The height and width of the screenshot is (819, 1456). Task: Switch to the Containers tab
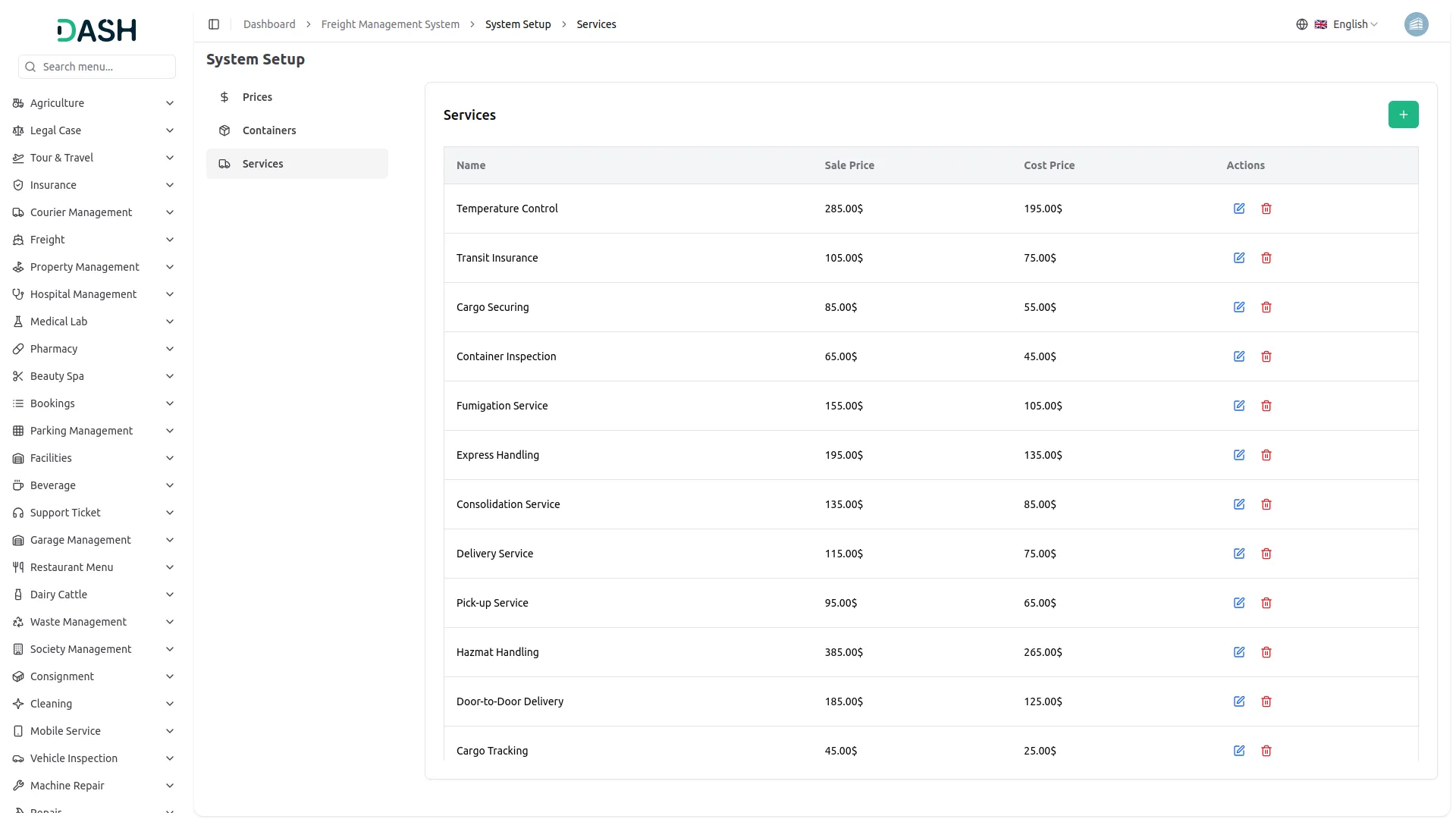click(269, 130)
